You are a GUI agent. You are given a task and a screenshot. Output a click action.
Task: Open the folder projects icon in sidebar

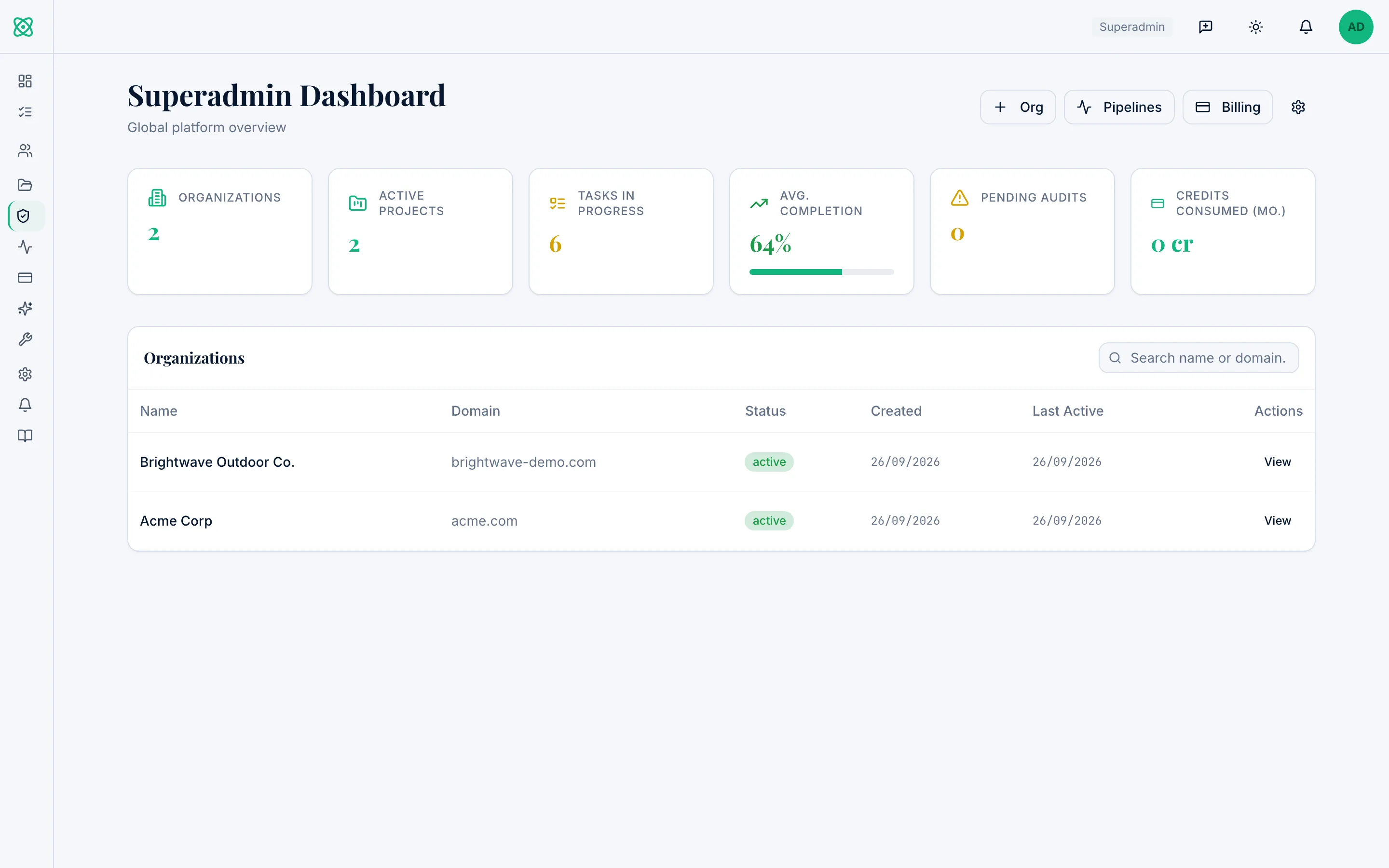25,185
